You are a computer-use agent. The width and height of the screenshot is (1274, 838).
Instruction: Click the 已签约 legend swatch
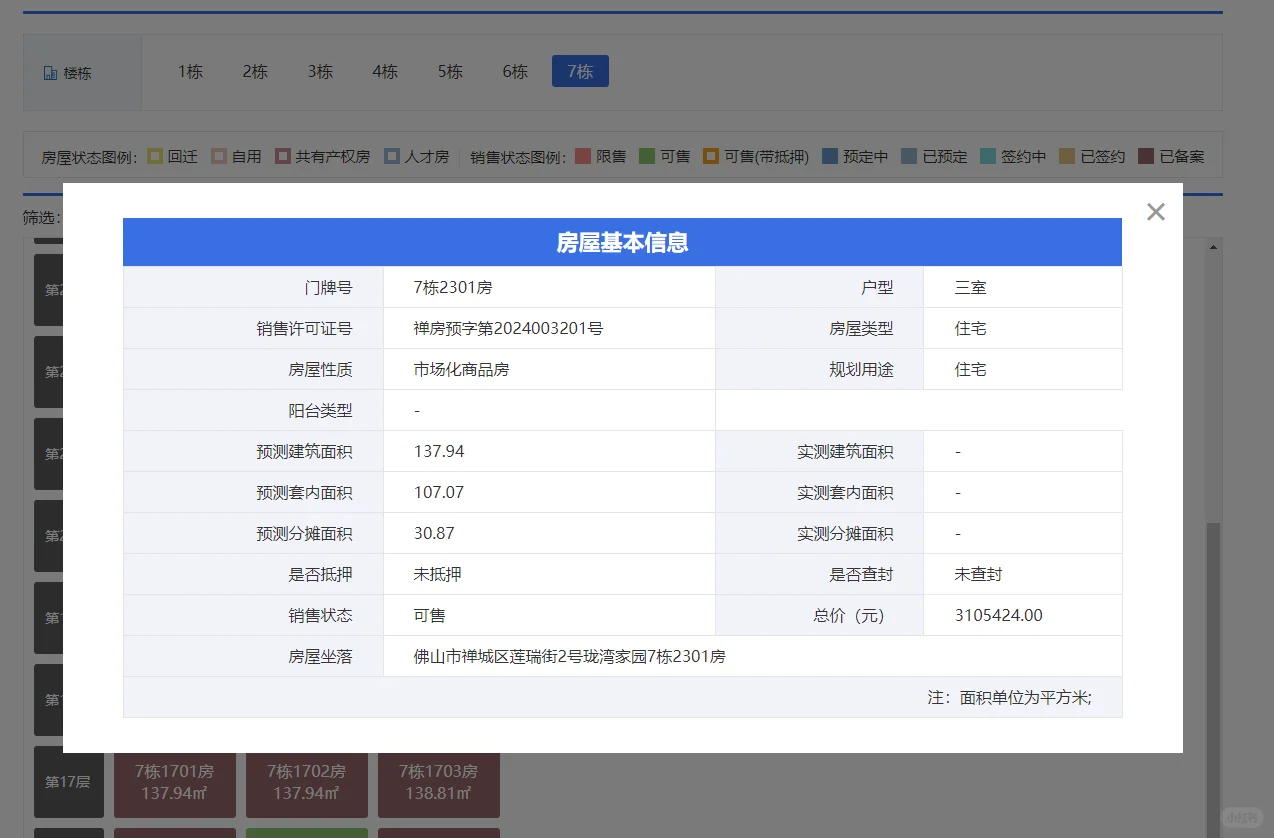pyautogui.click(x=1067, y=156)
